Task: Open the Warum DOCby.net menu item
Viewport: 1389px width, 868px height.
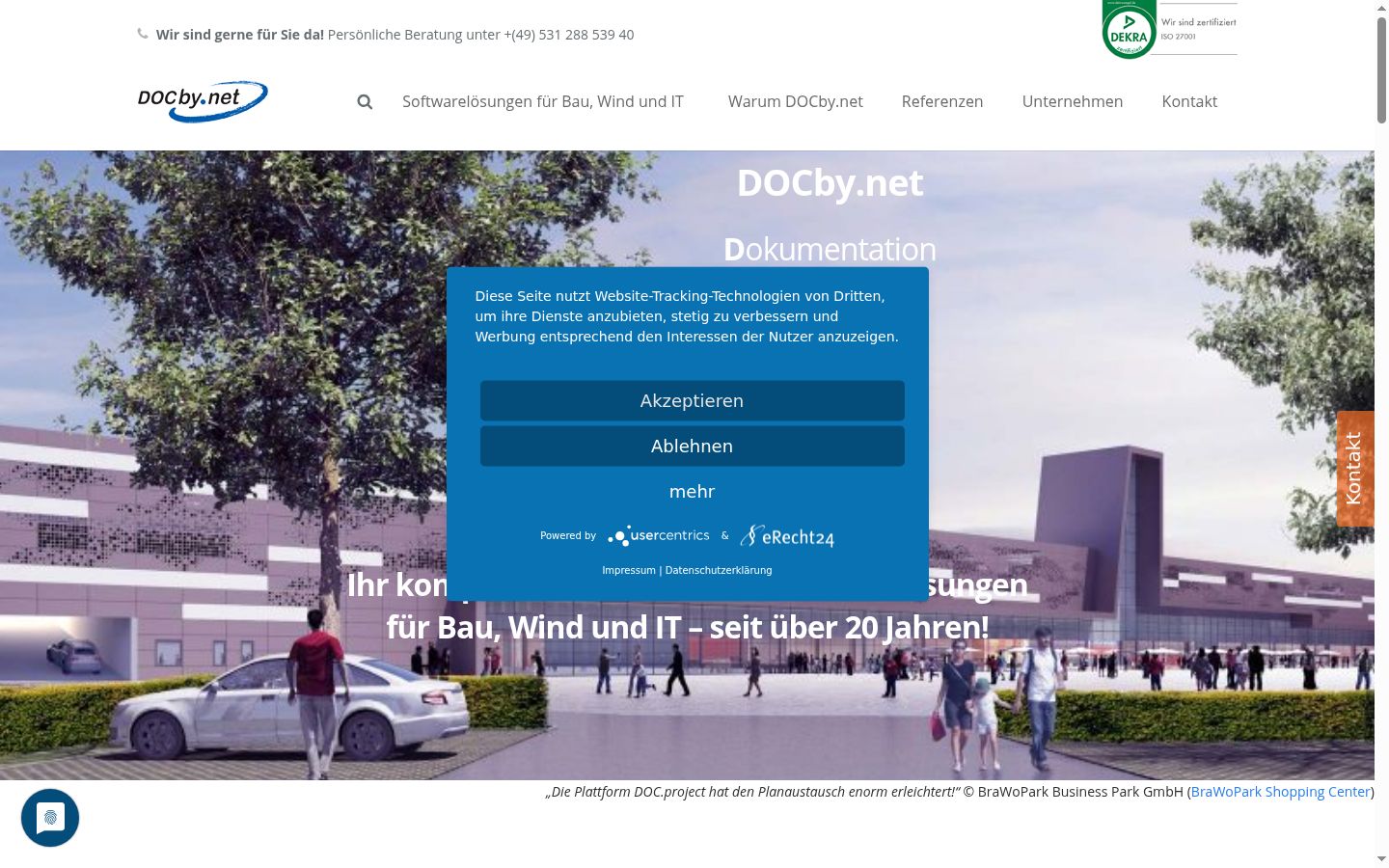Action: click(796, 101)
